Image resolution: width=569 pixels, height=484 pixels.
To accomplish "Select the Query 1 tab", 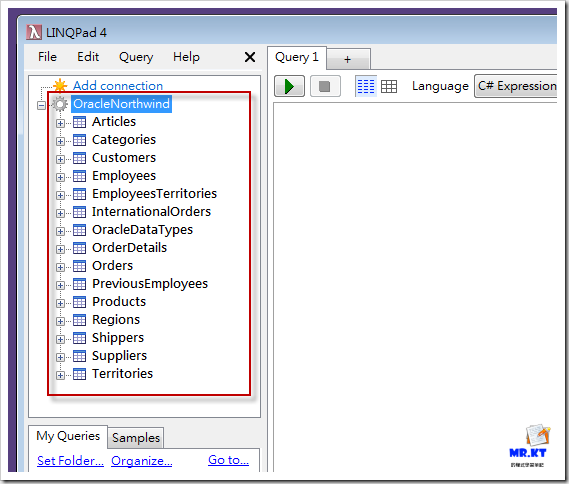I will 296,57.
